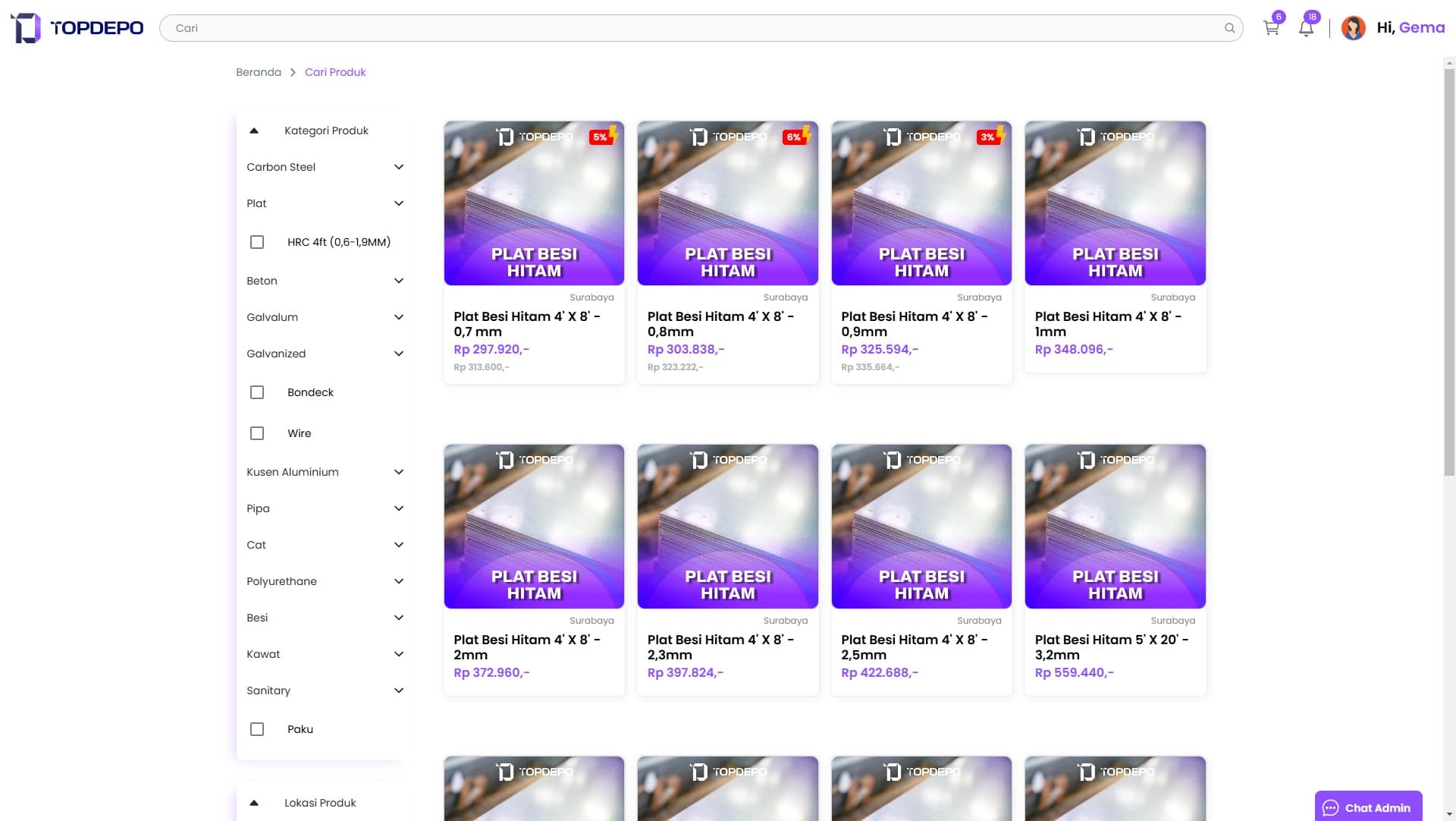1456x821 pixels.
Task: Tick the Bondeck checkbox
Action: [257, 392]
